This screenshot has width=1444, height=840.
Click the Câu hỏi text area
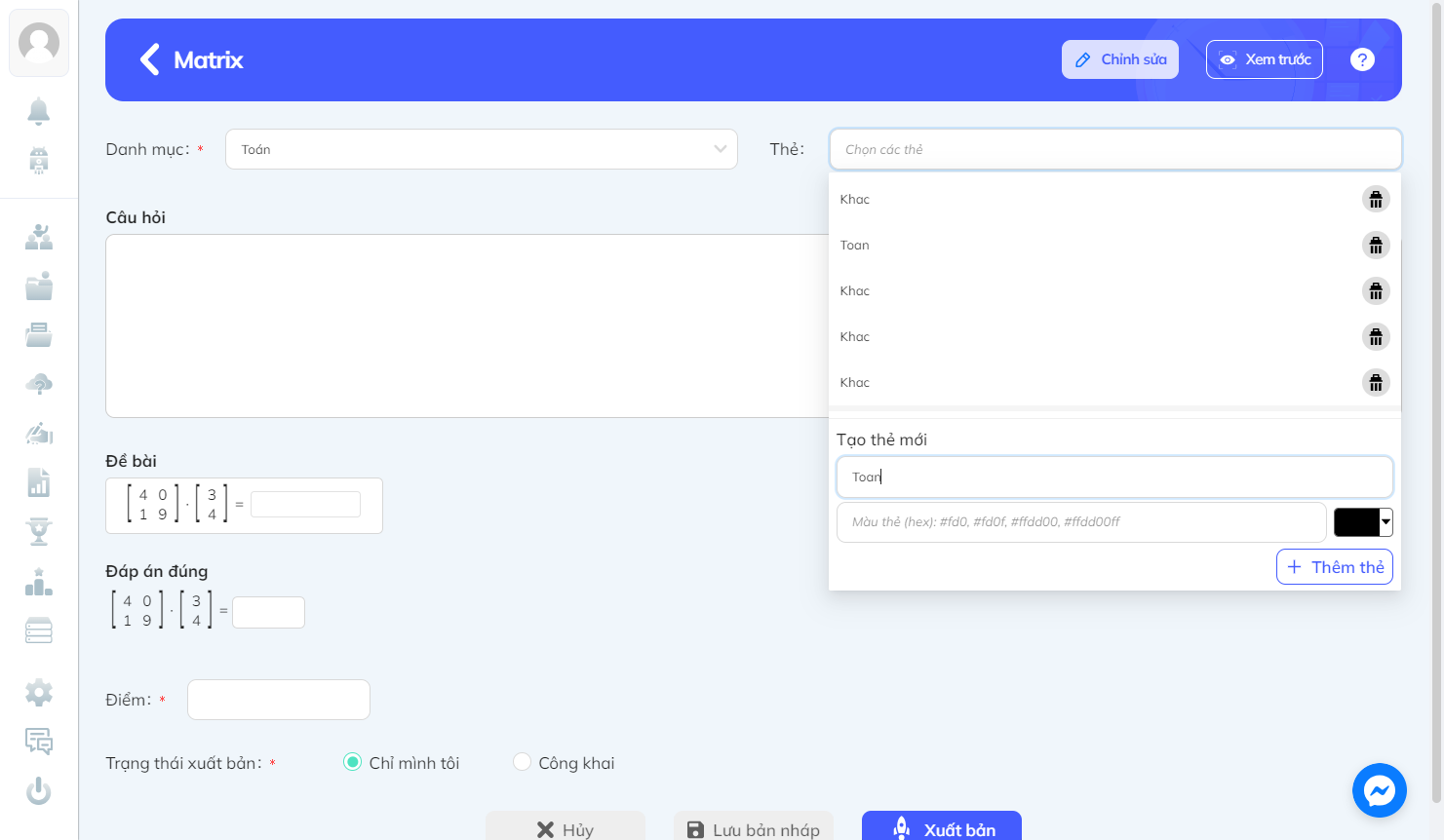click(467, 325)
